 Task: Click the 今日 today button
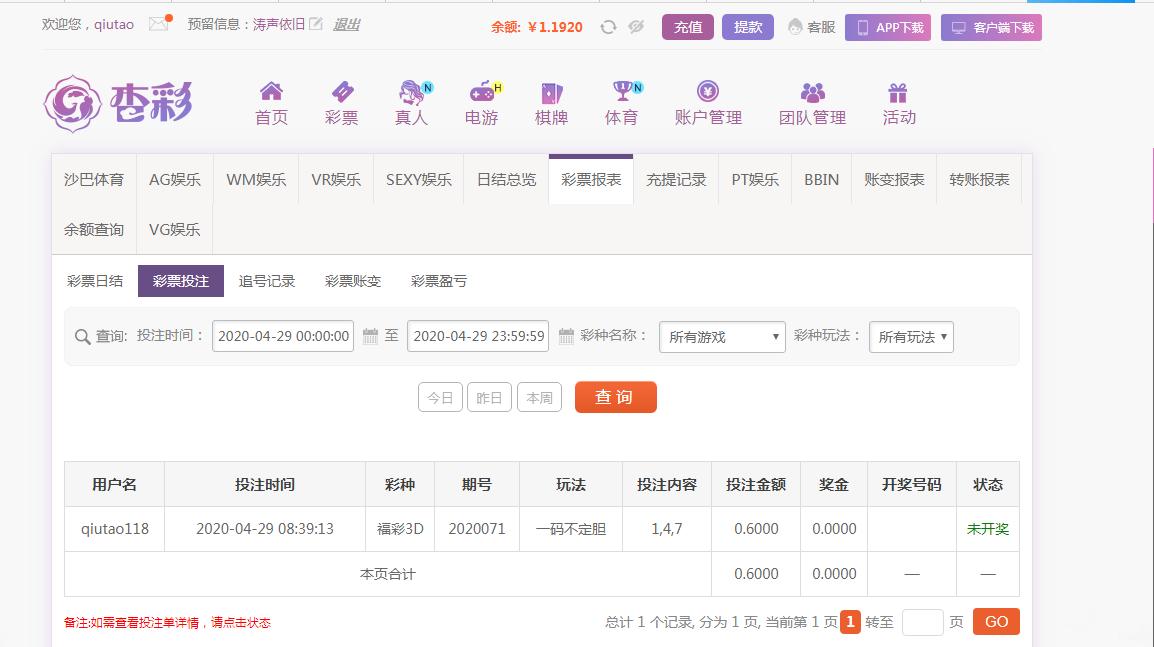(440, 397)
